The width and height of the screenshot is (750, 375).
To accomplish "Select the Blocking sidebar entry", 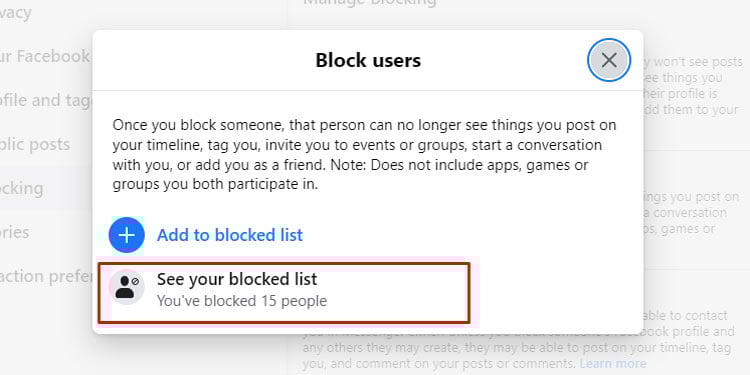I will (x=22, y=188).
